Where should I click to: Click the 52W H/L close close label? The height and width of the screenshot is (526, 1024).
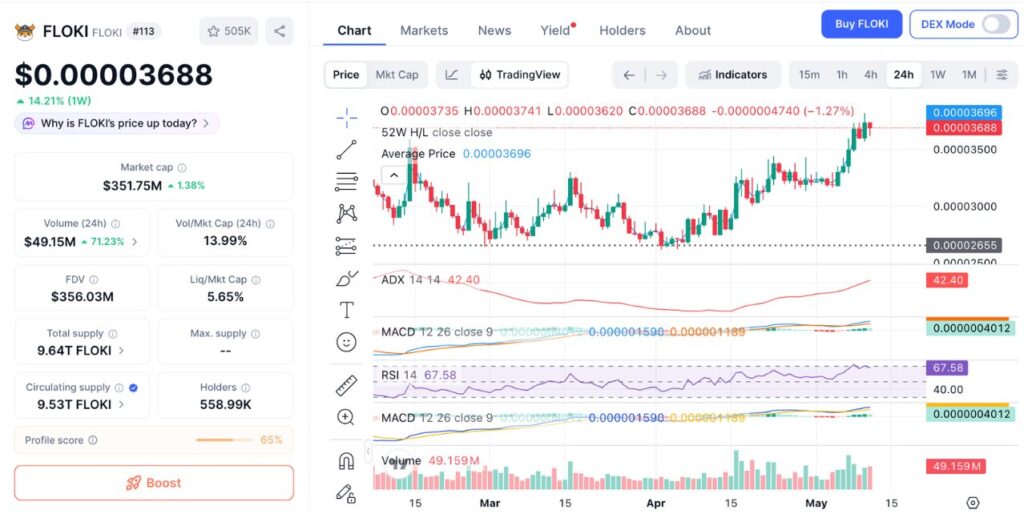point(437,133)
